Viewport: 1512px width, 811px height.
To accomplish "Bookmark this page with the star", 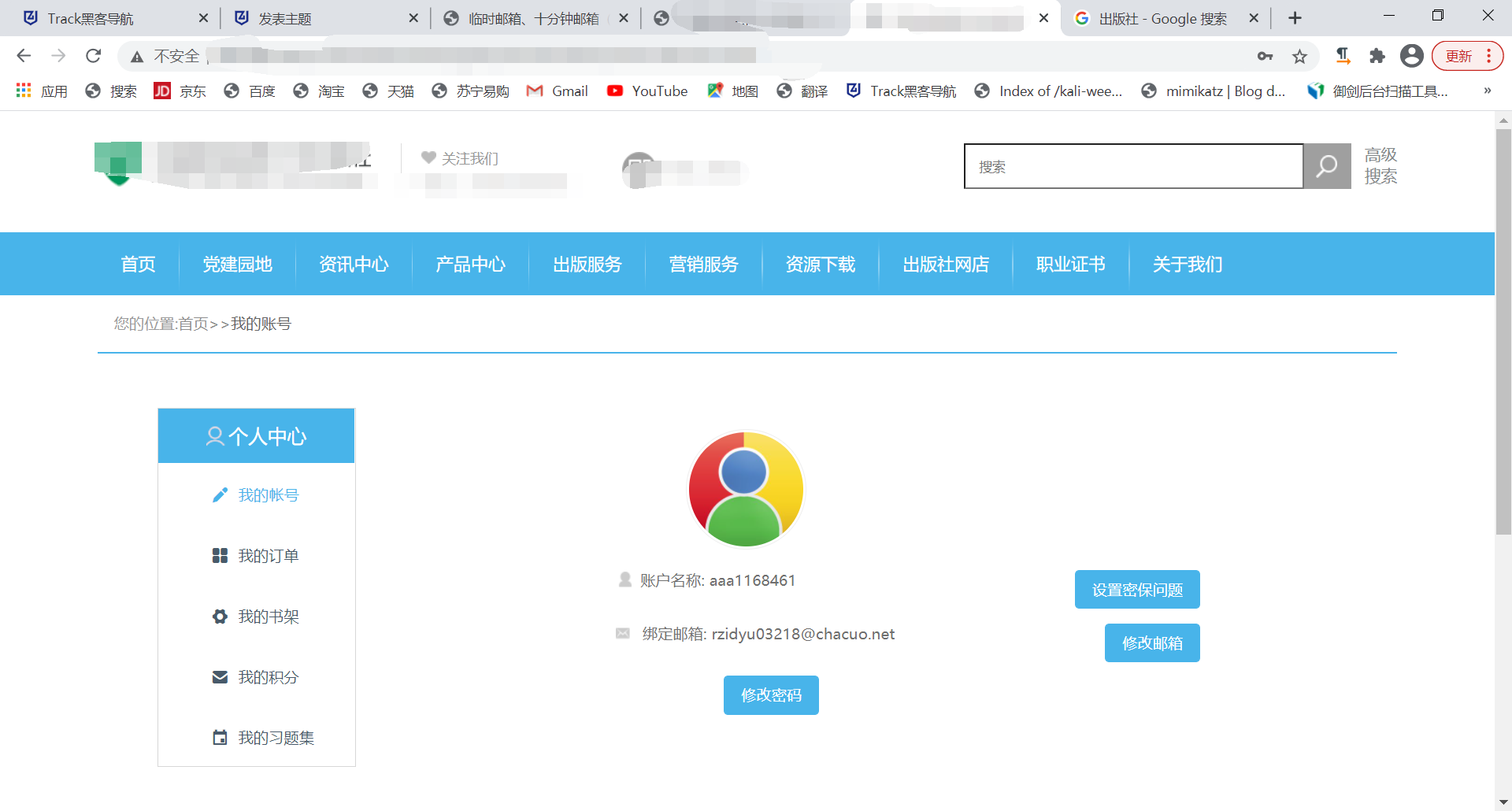I will click(x=1299, y=56).
